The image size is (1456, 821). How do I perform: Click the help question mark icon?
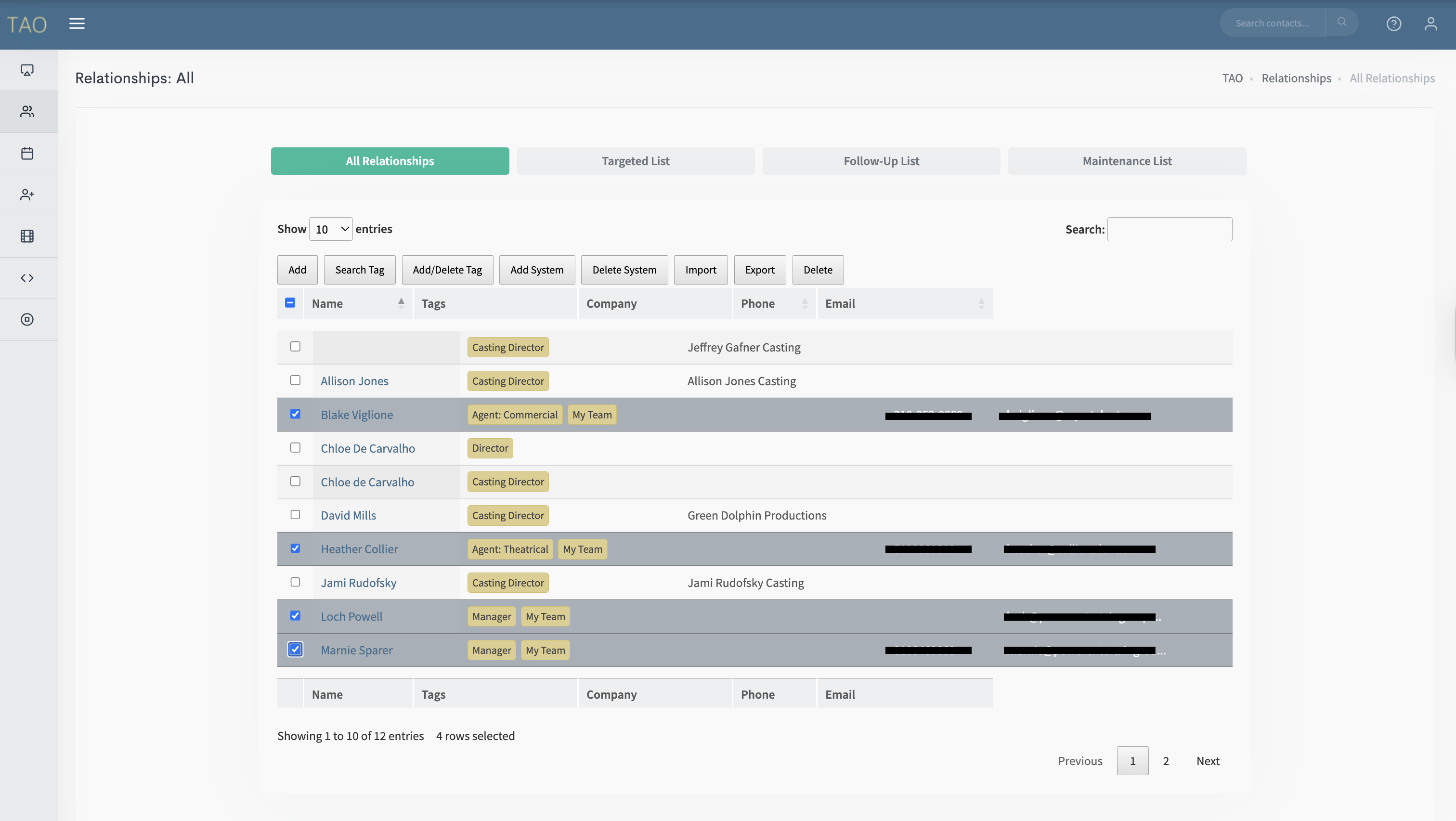[x=1393, y=24]
